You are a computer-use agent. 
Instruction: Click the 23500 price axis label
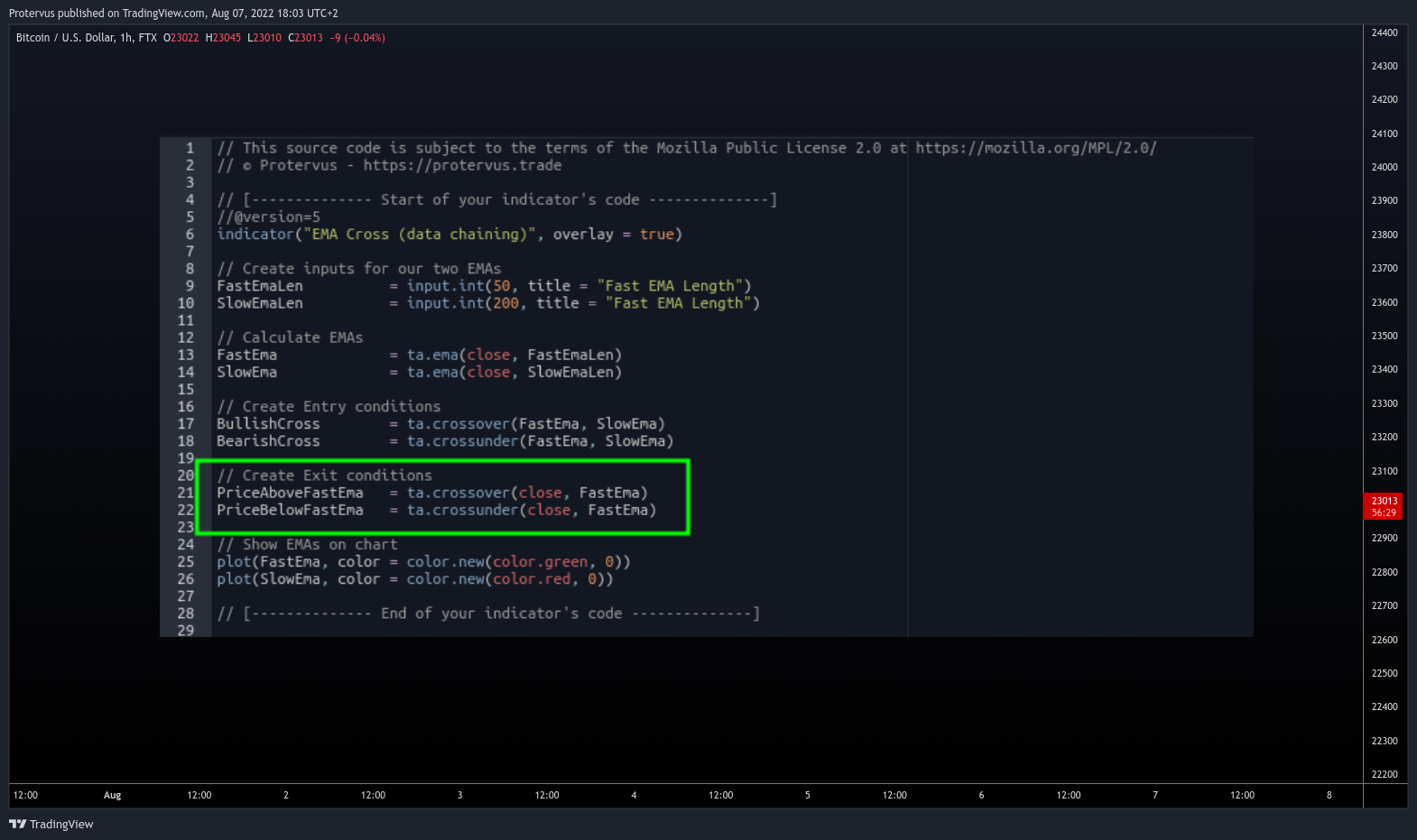pyautogui.click(x=1385, y=336)
